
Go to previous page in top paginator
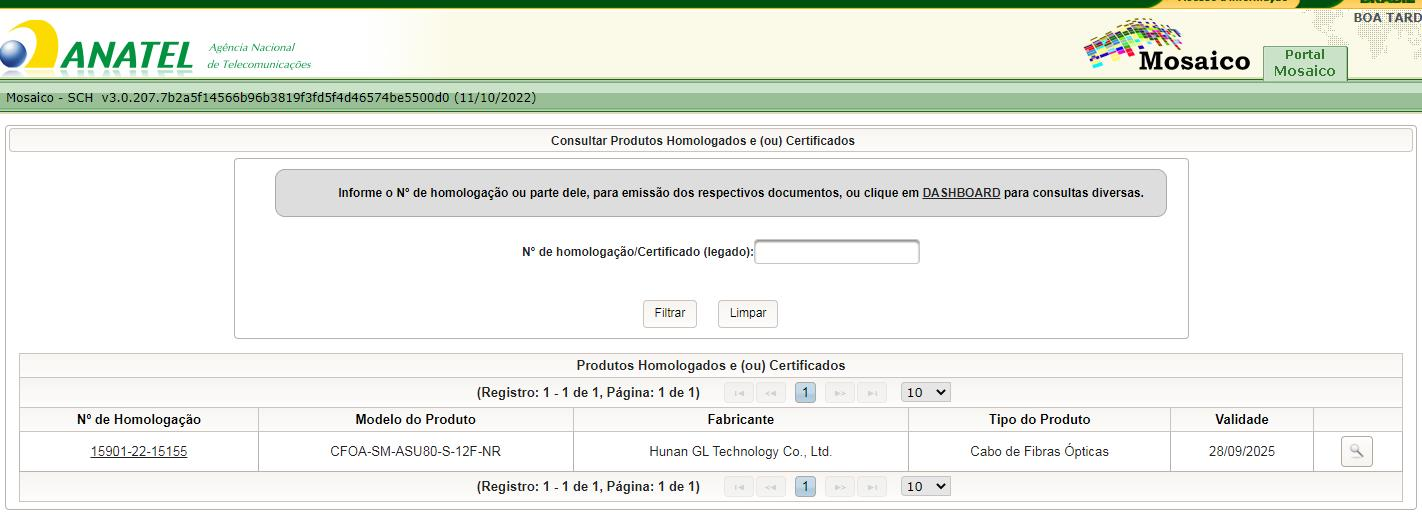point(771,393)
